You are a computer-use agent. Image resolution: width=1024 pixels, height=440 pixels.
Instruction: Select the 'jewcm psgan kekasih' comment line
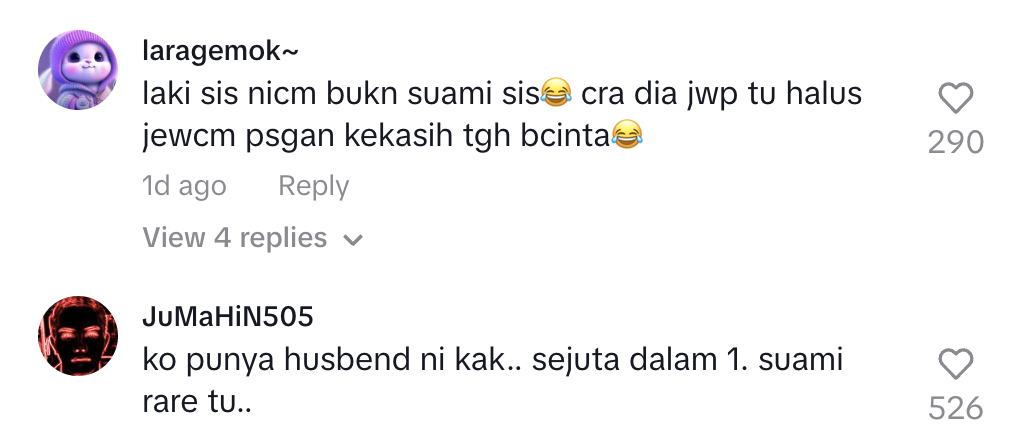[x=392, y=136]
